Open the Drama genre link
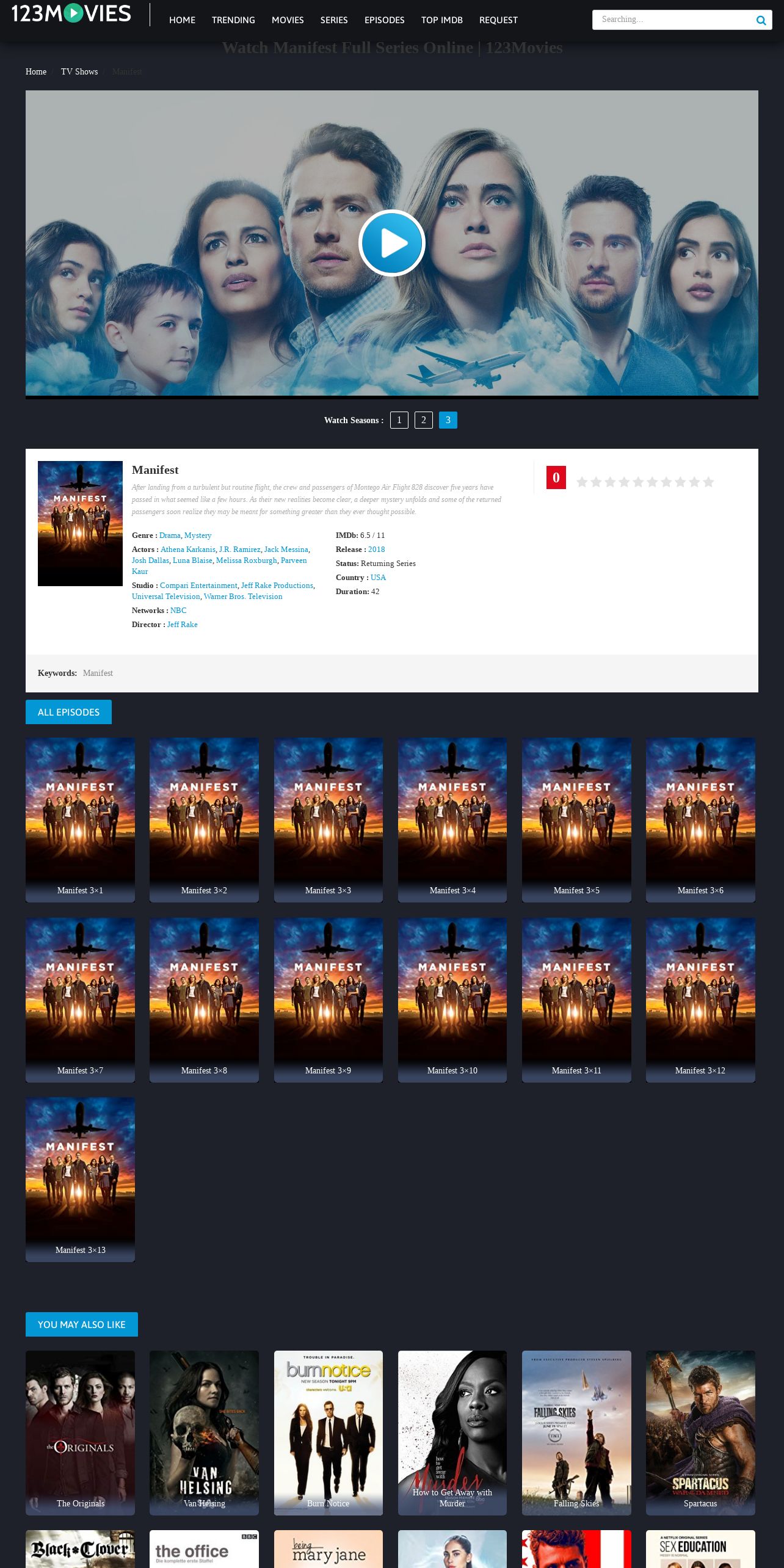The width and height of the screenshot is (784, 1568). pos(170,535)
